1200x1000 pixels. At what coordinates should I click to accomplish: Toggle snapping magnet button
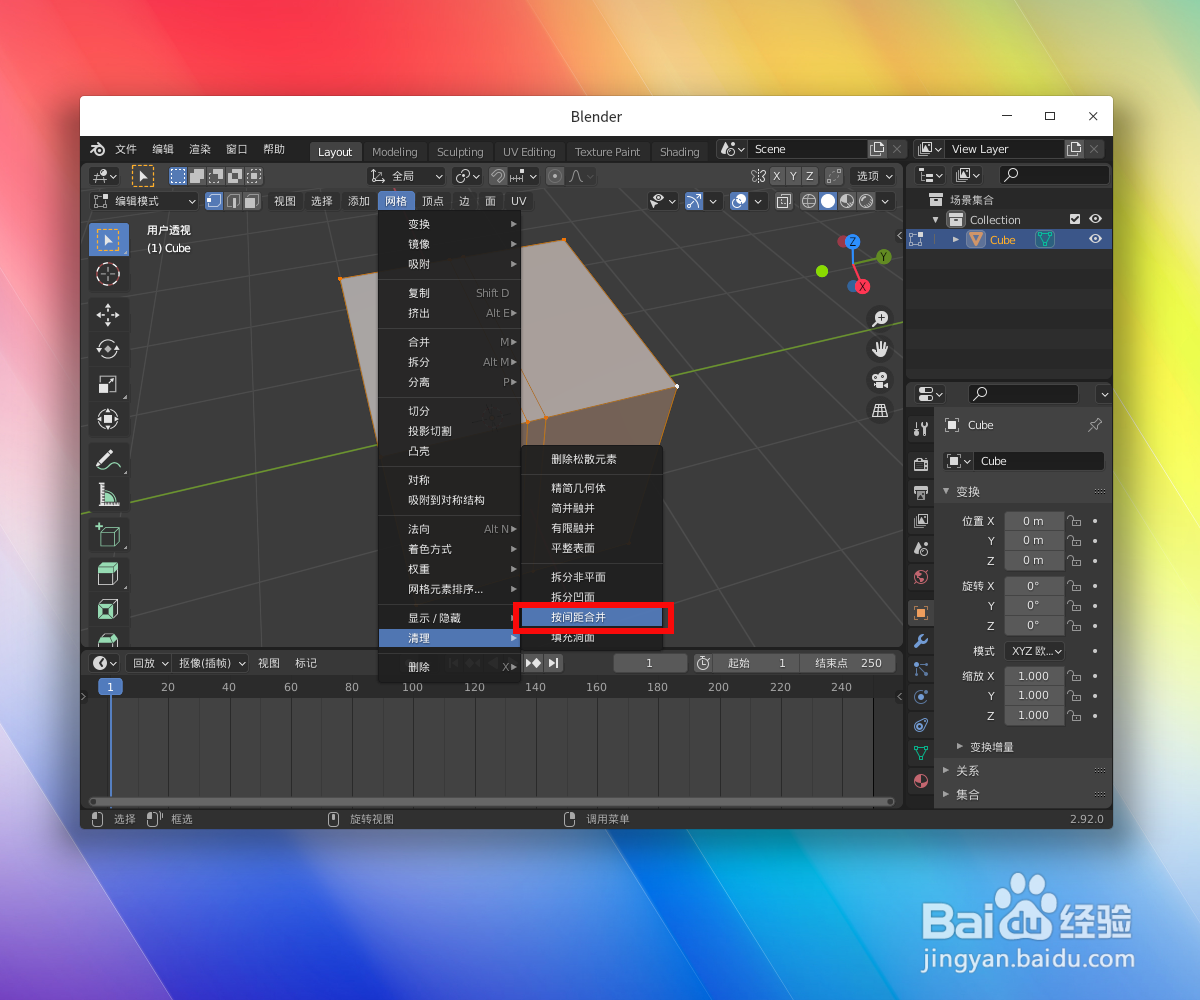click(x=498, y=176)
